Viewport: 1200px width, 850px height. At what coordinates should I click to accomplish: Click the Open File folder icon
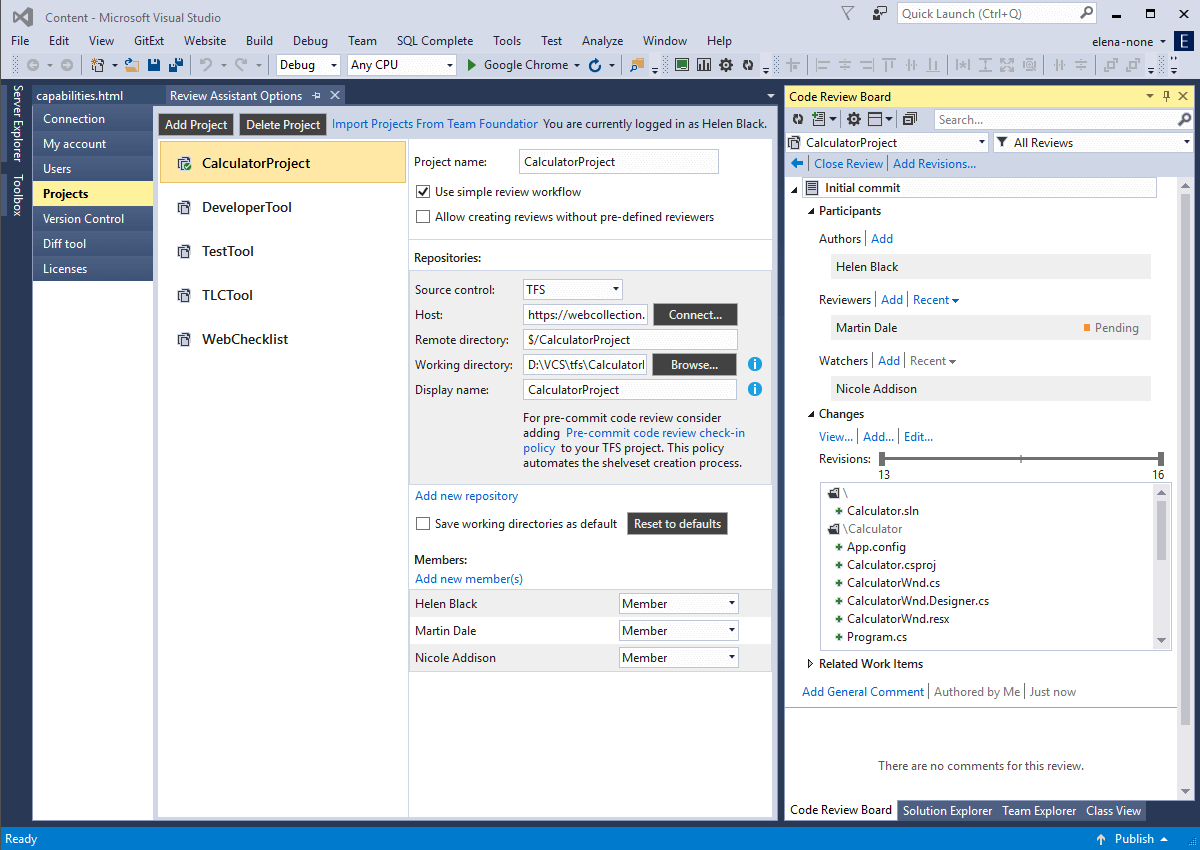point(132,65)
